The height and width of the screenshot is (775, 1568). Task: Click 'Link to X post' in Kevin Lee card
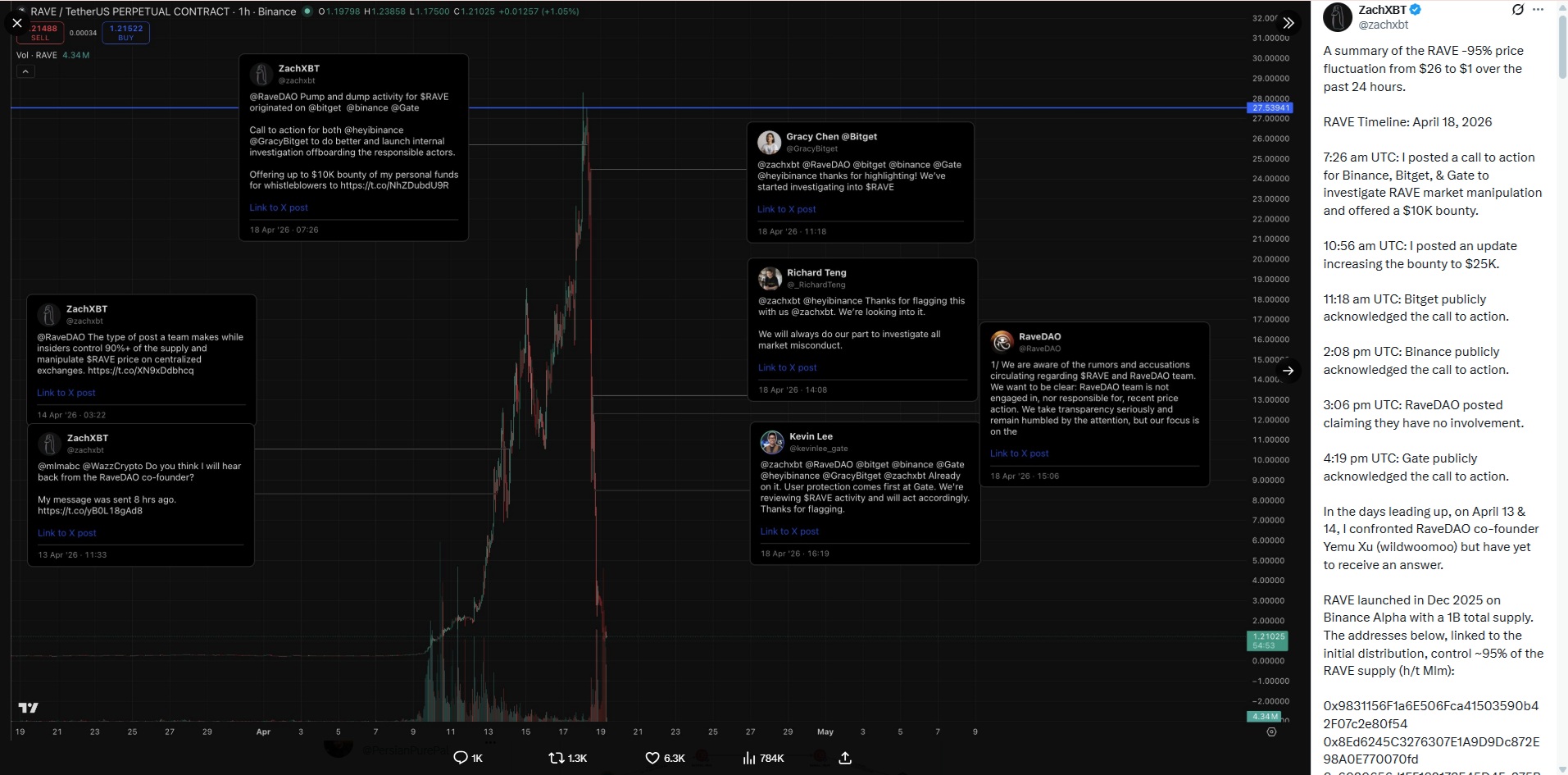790,531
